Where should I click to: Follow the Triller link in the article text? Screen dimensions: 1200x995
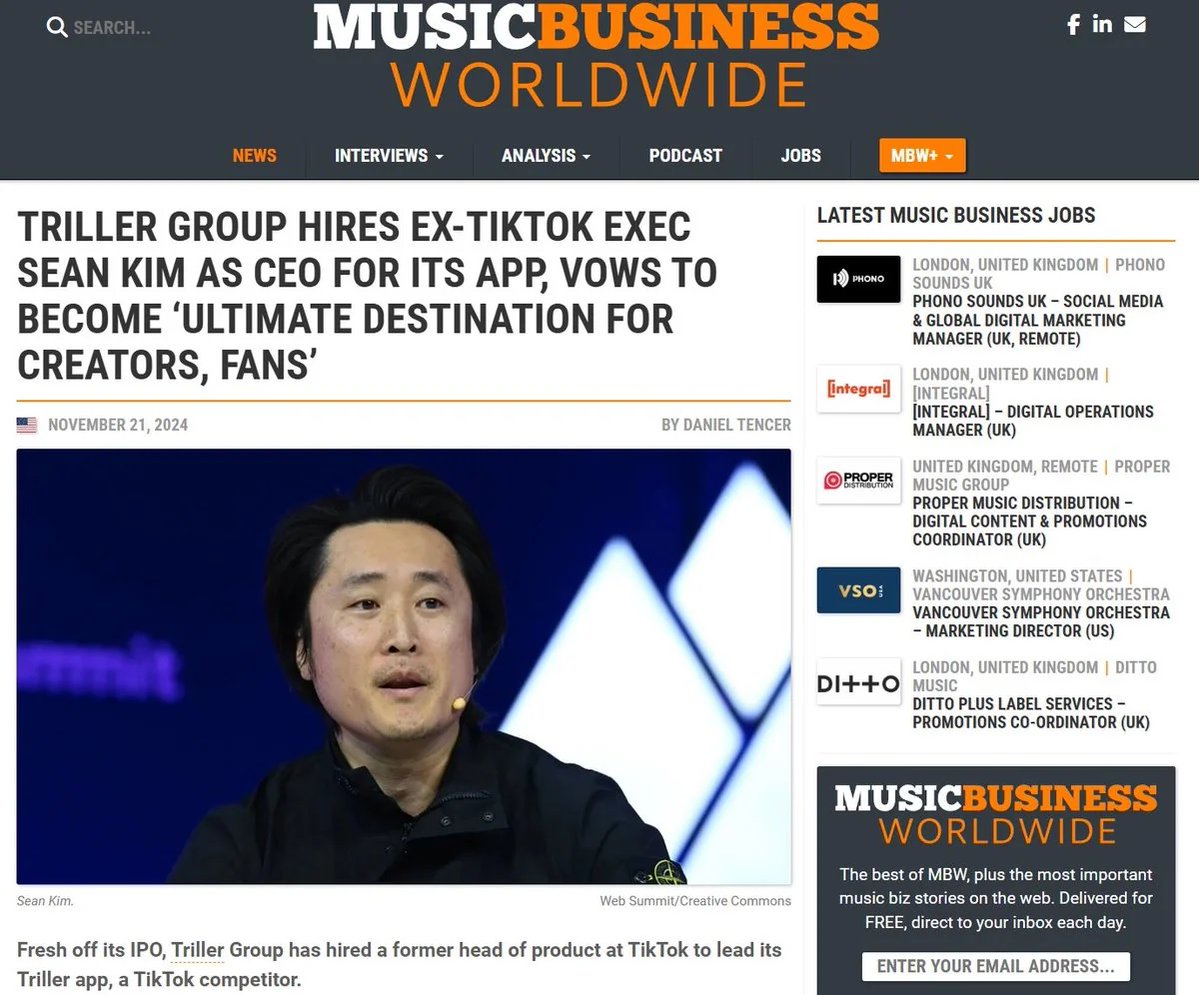197,949
